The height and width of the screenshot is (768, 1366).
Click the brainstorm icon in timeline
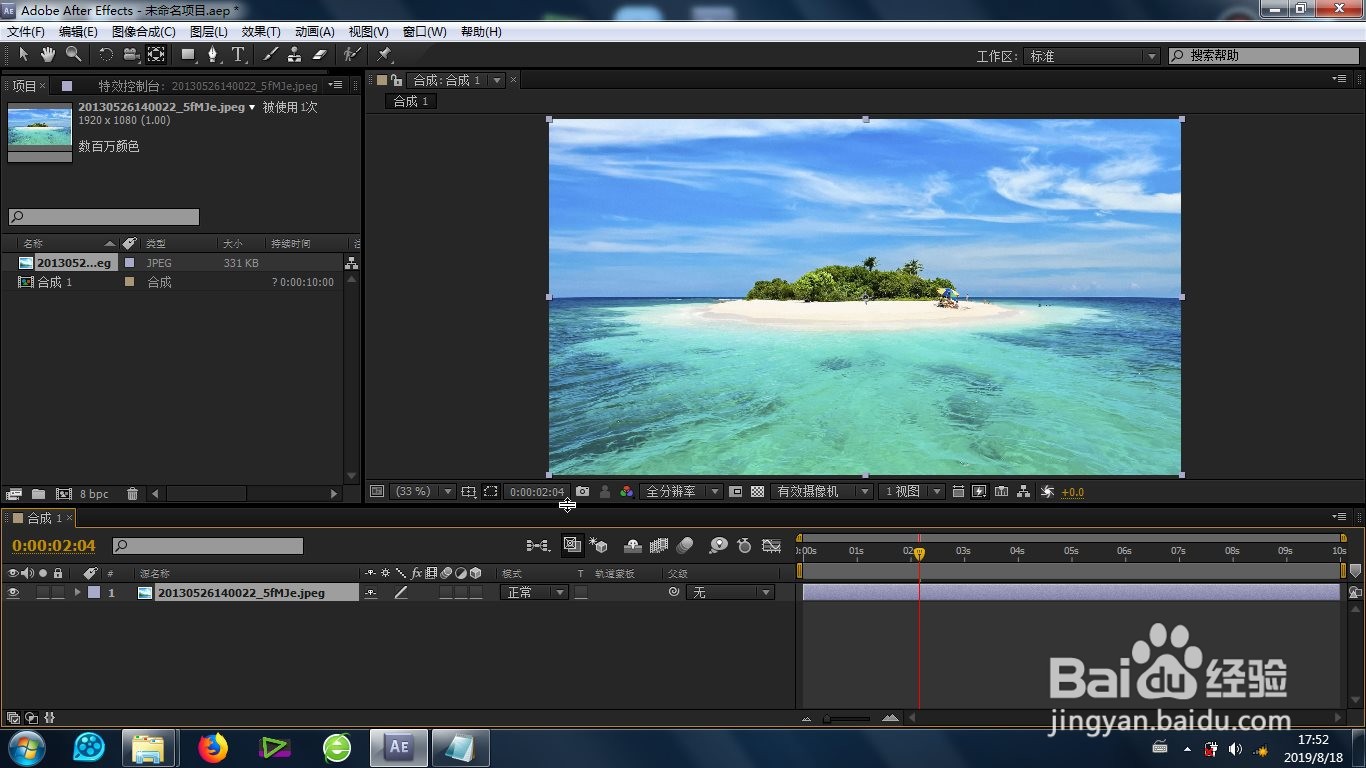pos(718,545)
